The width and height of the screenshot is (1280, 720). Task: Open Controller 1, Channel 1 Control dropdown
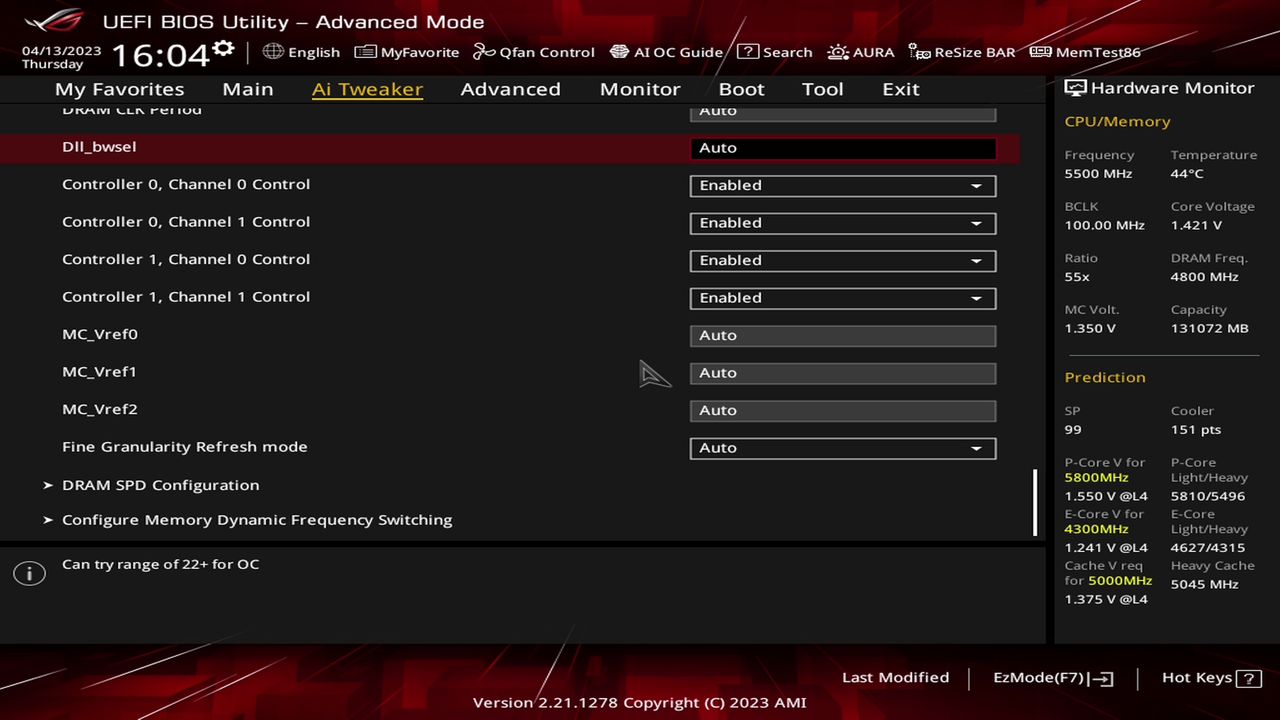843,298
